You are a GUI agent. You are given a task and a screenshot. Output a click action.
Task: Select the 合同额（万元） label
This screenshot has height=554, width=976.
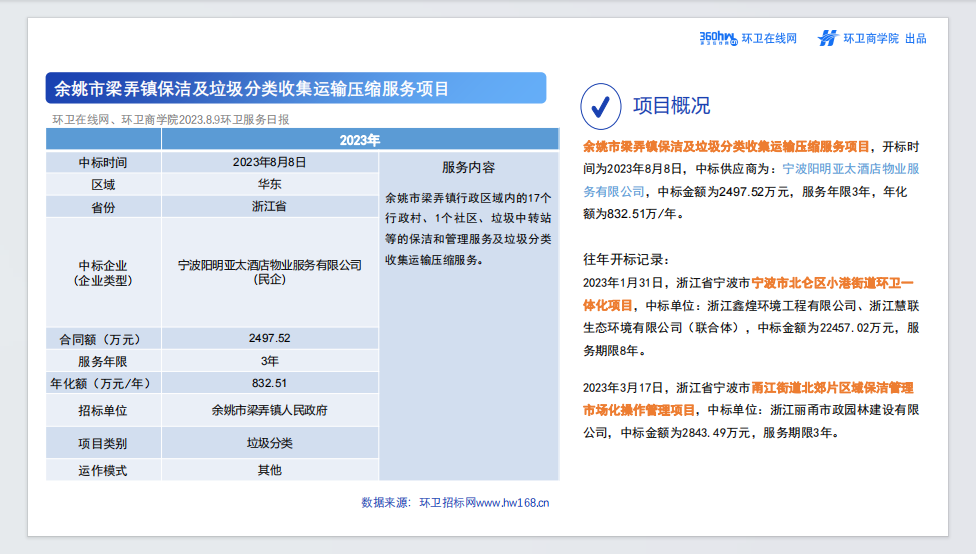pyautogui.click(x=103, y=339)
